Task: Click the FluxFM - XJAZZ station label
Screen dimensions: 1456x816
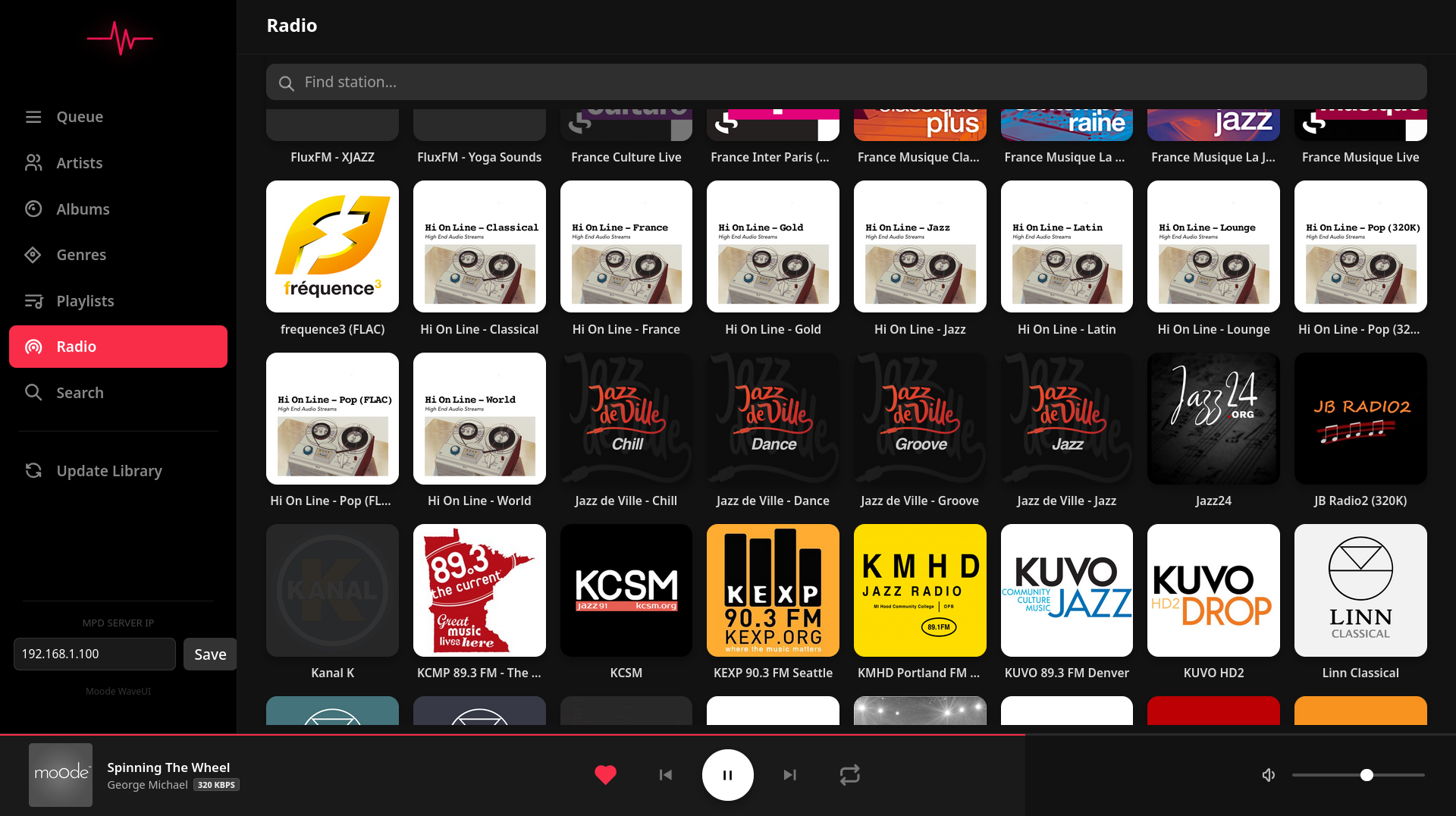Action: (x=332, y=157)
